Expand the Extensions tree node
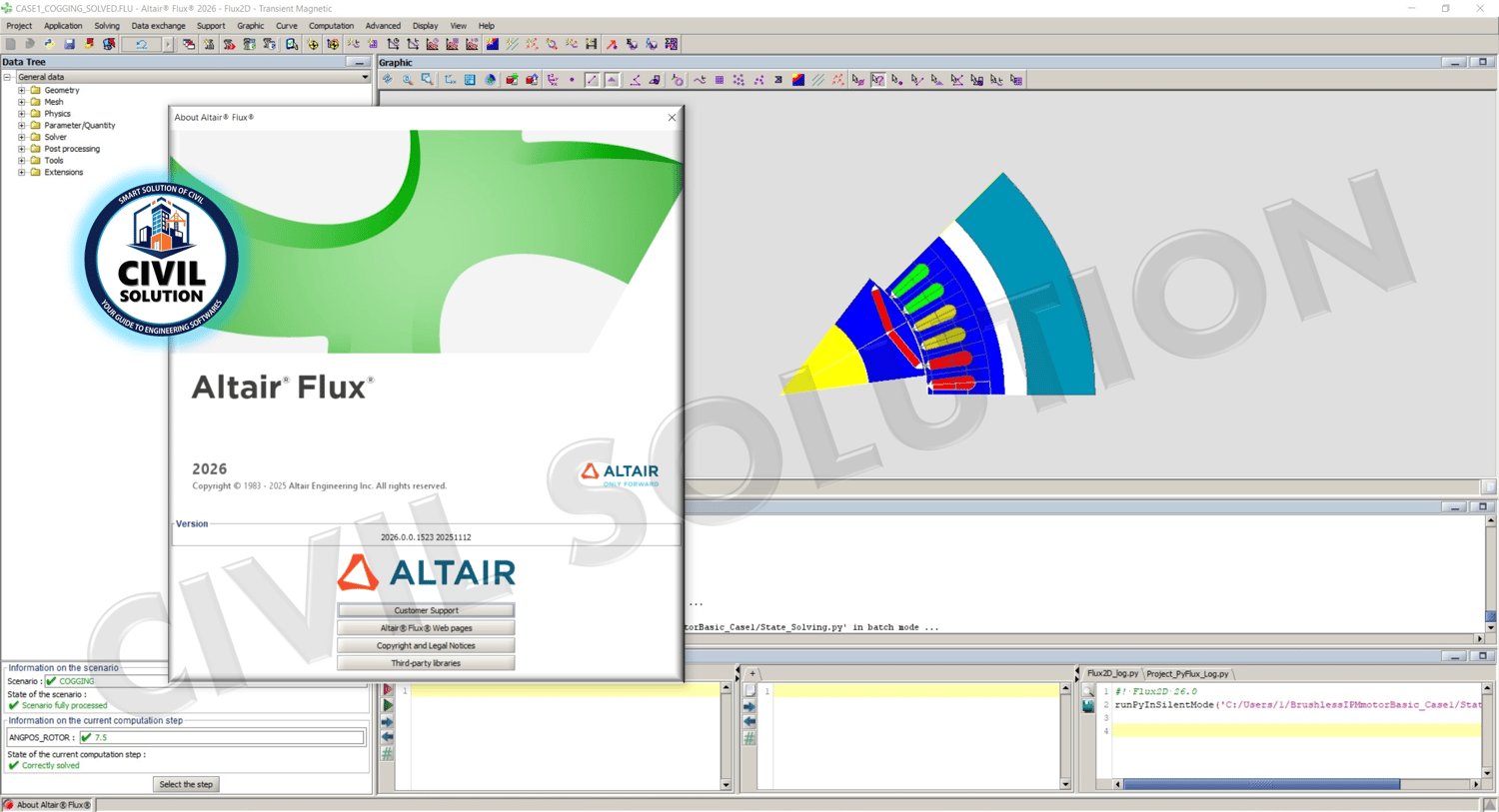Image resolution: width=1499 pixels, height=812 pixels. 22,173
